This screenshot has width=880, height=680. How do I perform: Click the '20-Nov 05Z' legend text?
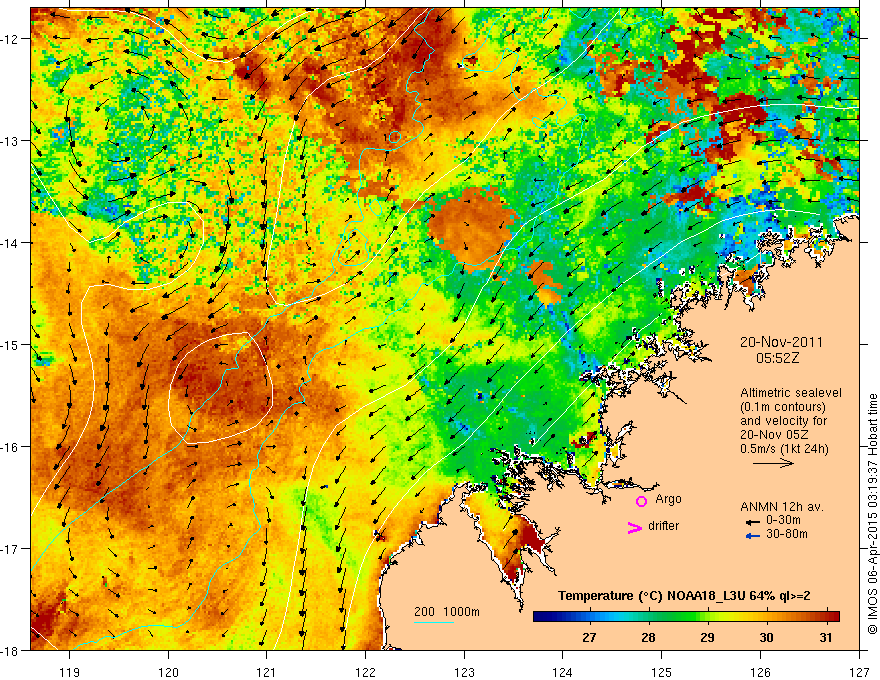pos(774,435)
